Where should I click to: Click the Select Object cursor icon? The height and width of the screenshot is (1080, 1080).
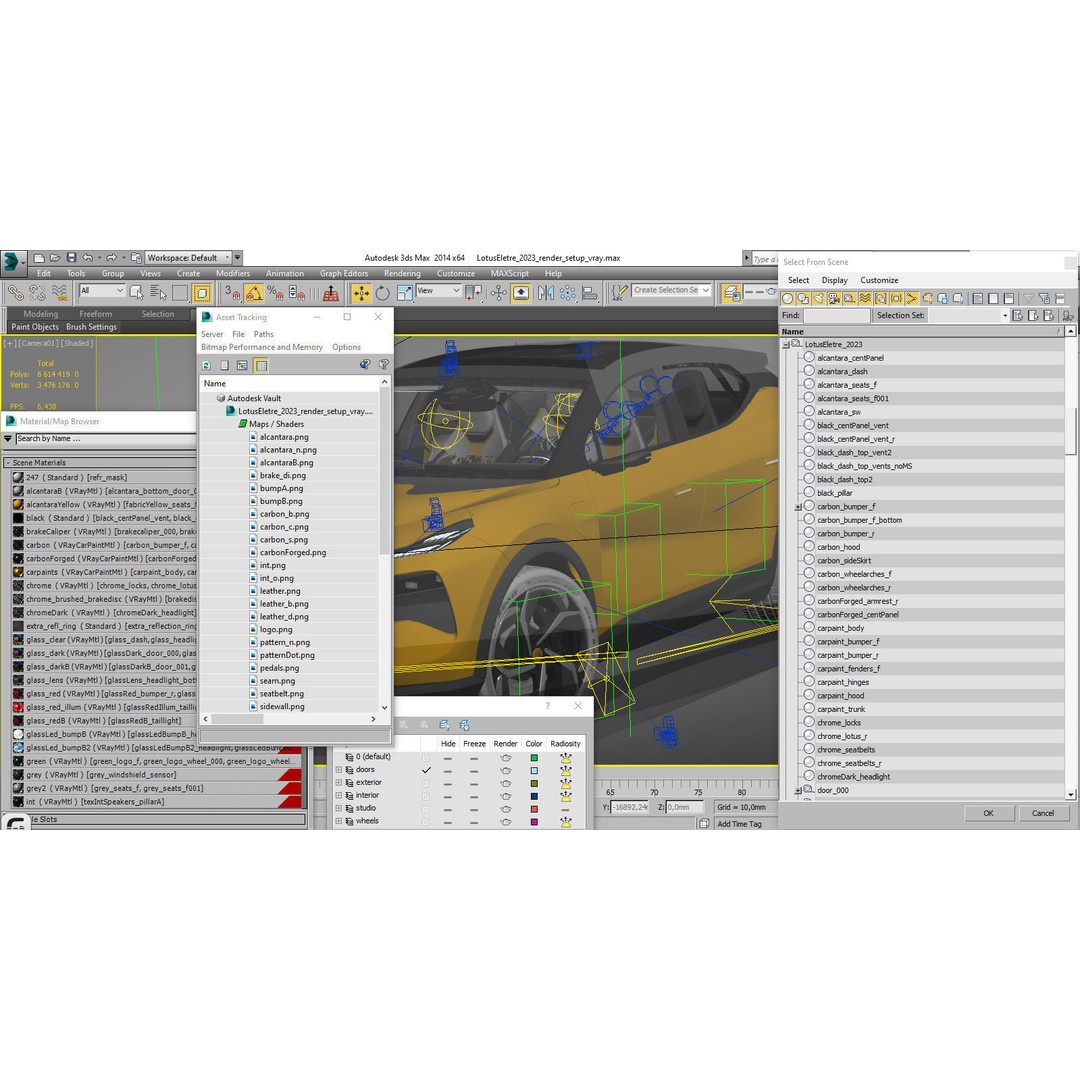click(136, 293)
